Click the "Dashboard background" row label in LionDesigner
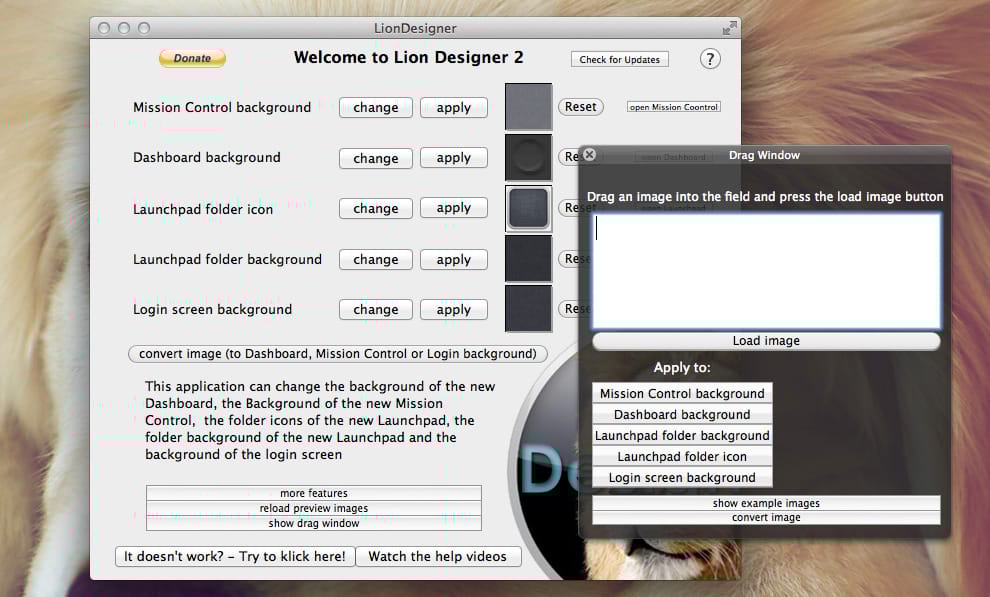 [x=206, y=157]
